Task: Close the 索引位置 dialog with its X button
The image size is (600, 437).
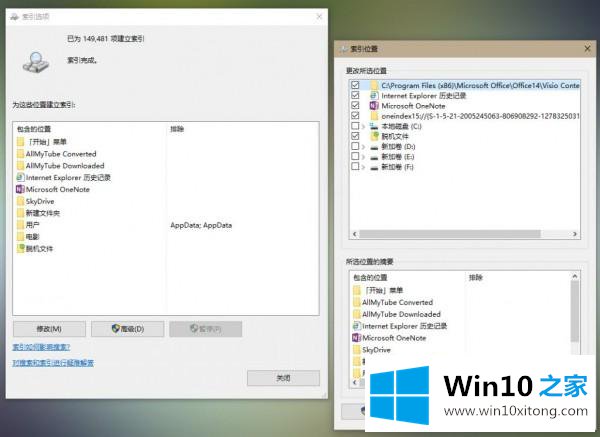Action: 587,49
